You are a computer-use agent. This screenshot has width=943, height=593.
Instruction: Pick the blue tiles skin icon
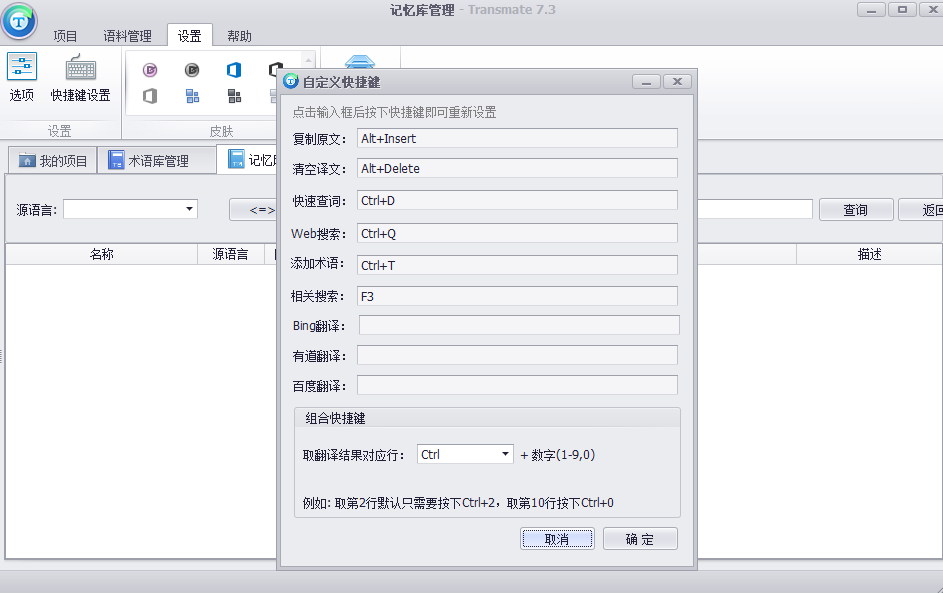pyautogui.click(x=192, y=96)
